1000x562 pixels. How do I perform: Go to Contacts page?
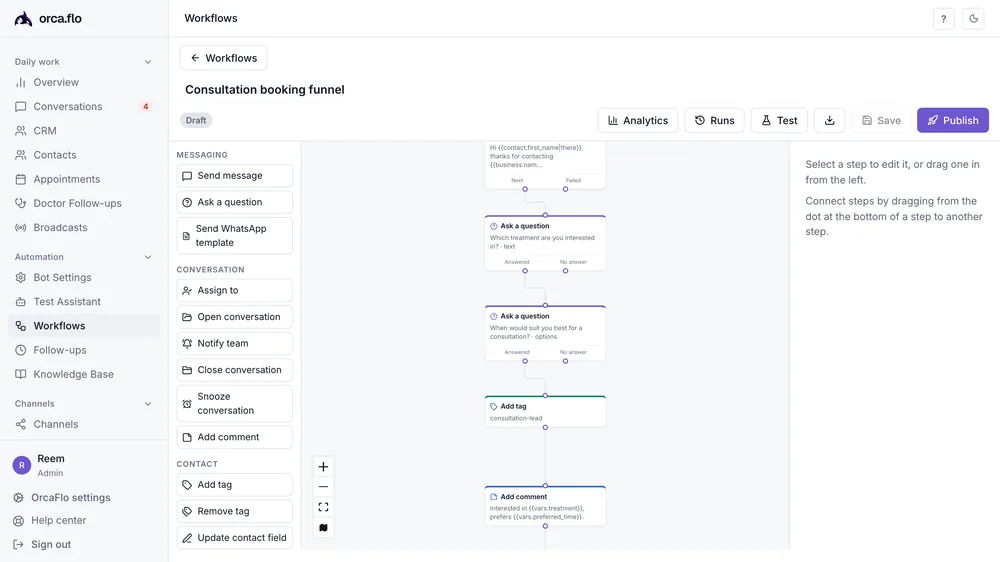click(x=84, y=155)
